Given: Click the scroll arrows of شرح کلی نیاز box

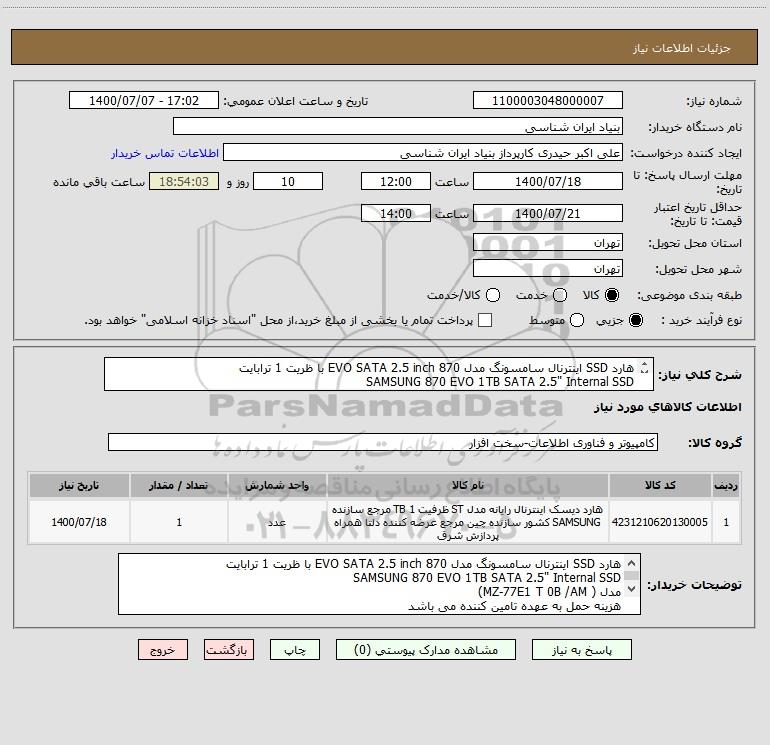Looking at the screenshot, I should (645, 368).
